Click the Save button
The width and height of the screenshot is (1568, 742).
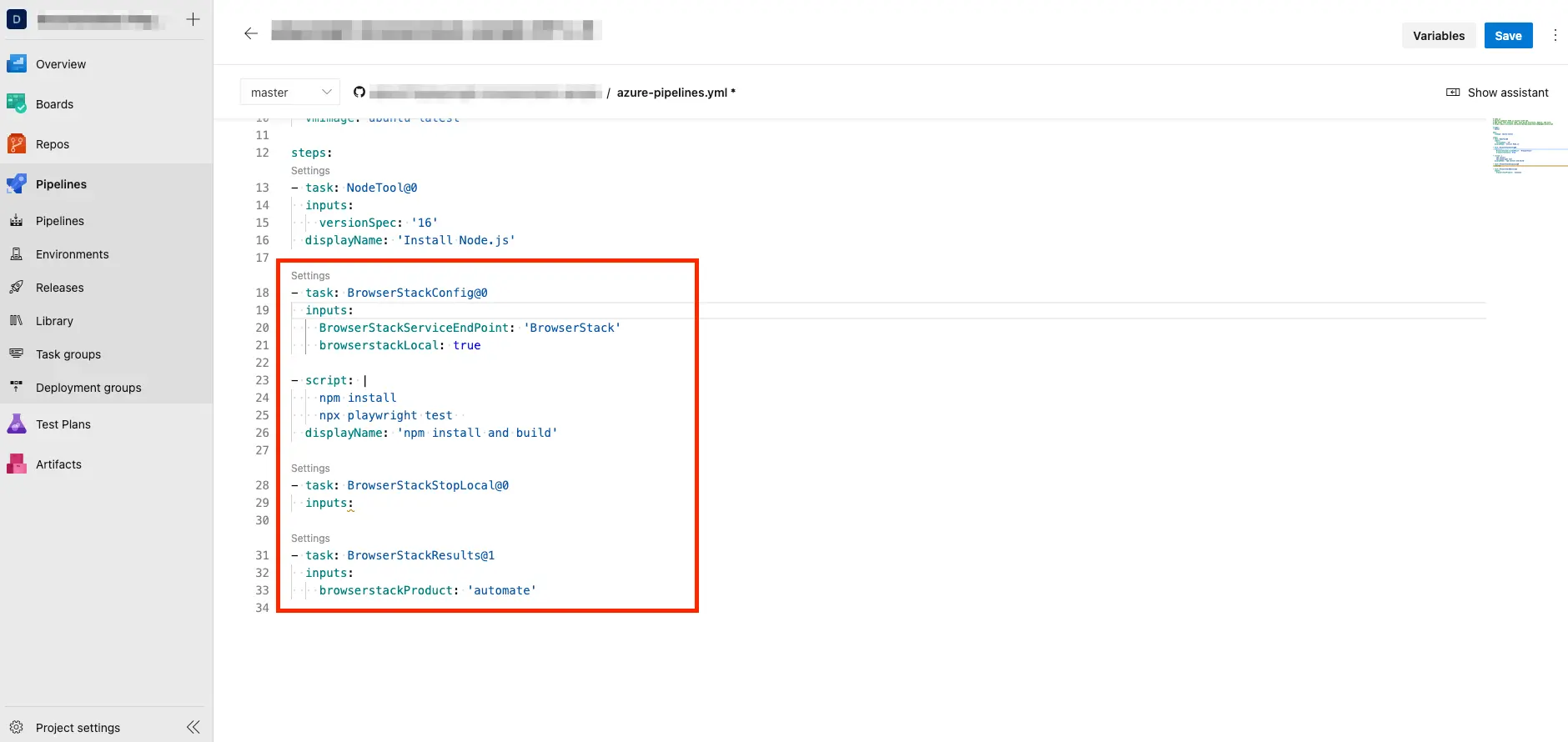(1508, 36)
